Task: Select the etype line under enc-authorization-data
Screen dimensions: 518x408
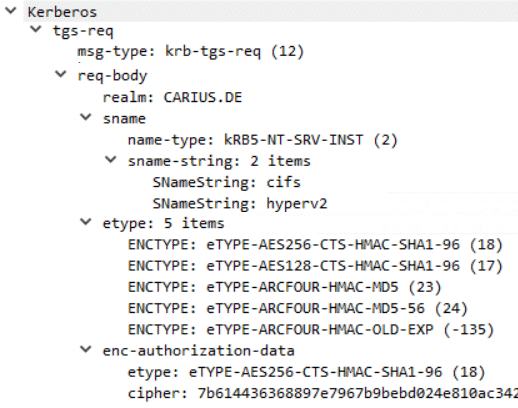Action: pos(306,372)
